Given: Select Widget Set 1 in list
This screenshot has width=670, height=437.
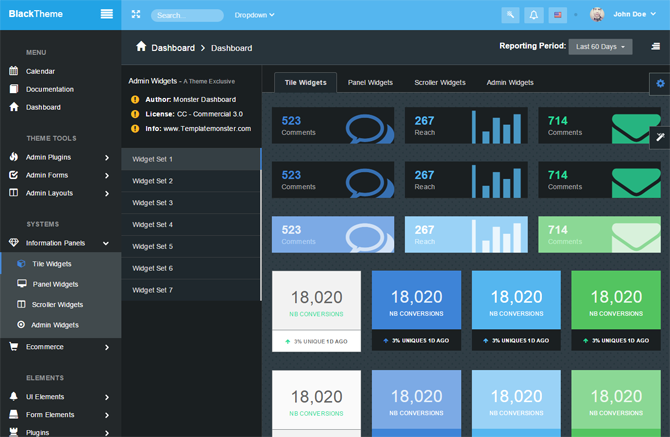Looking at the screenshot, I should point(191,159).
